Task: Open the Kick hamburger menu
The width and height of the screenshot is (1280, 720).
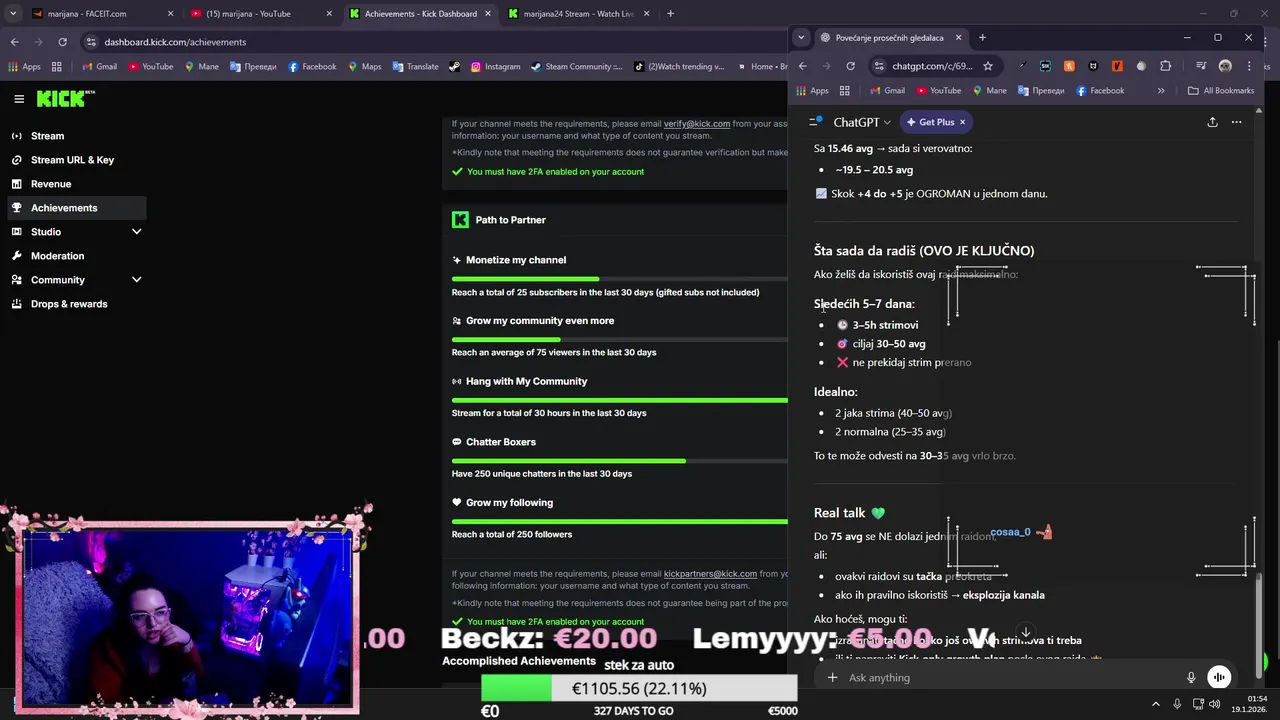Action: coord(19,99)
